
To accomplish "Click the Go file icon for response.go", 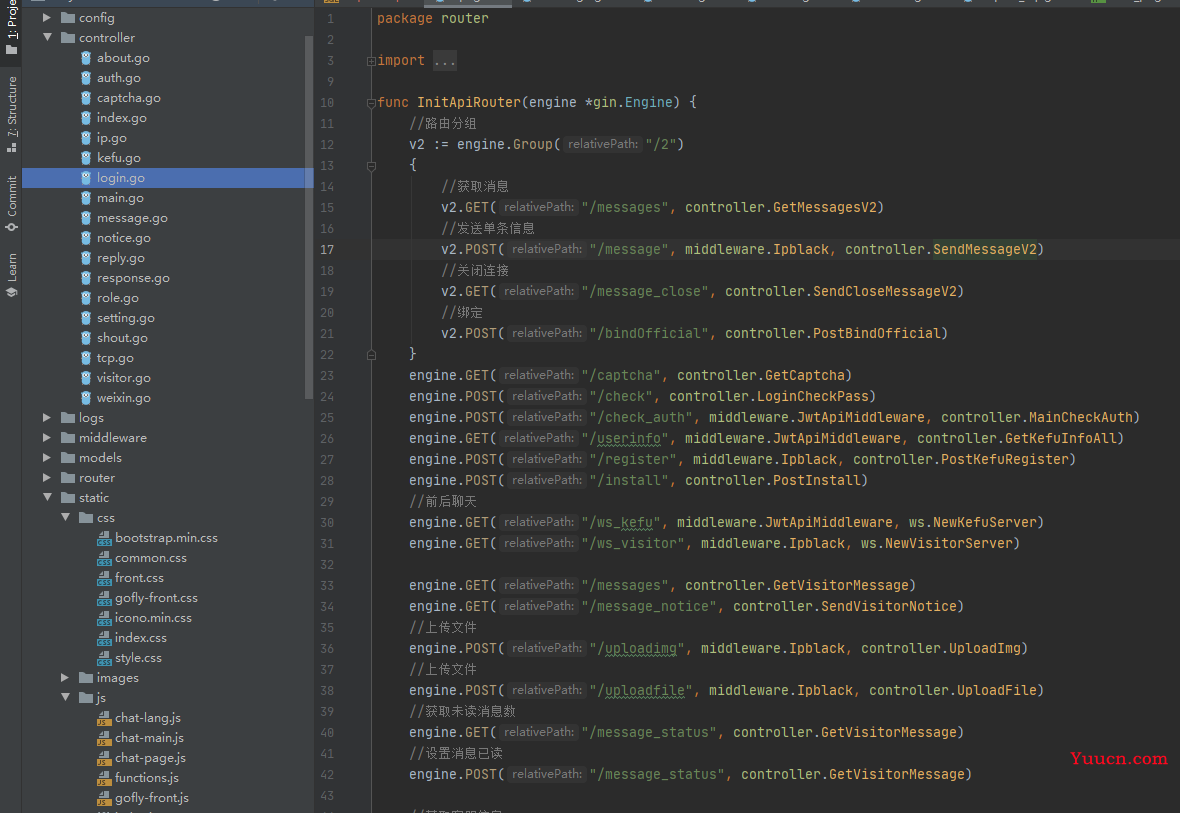I will (x=86, y=278).
